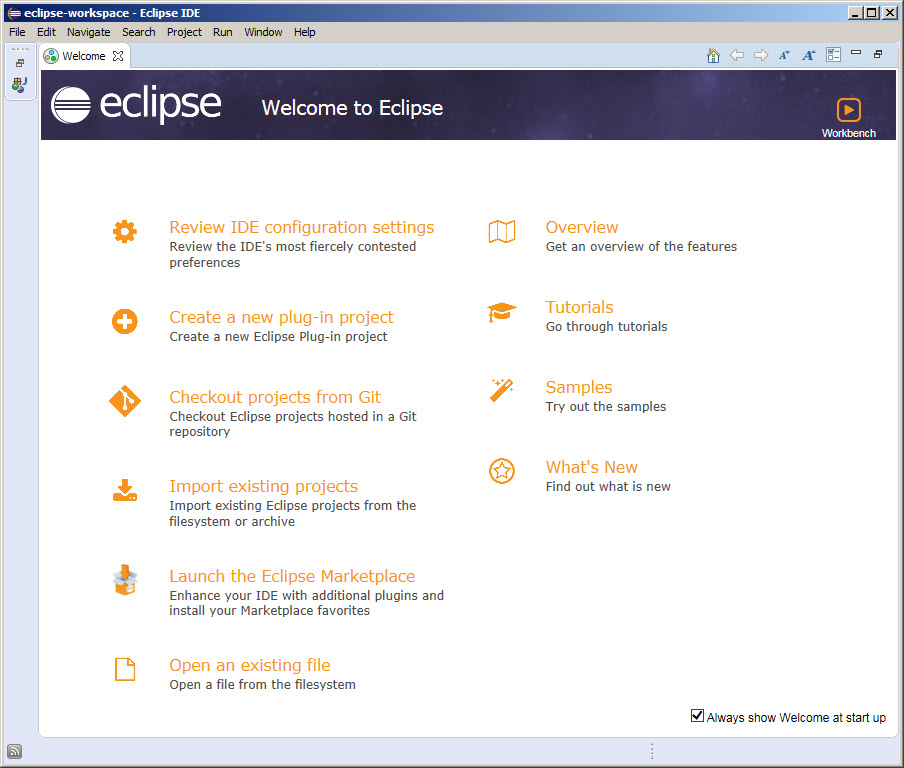Image resolution: width=904 pixels, height=768 pixels.
Task: Open the Create a new plug-in project link
Action: [281, 317]
